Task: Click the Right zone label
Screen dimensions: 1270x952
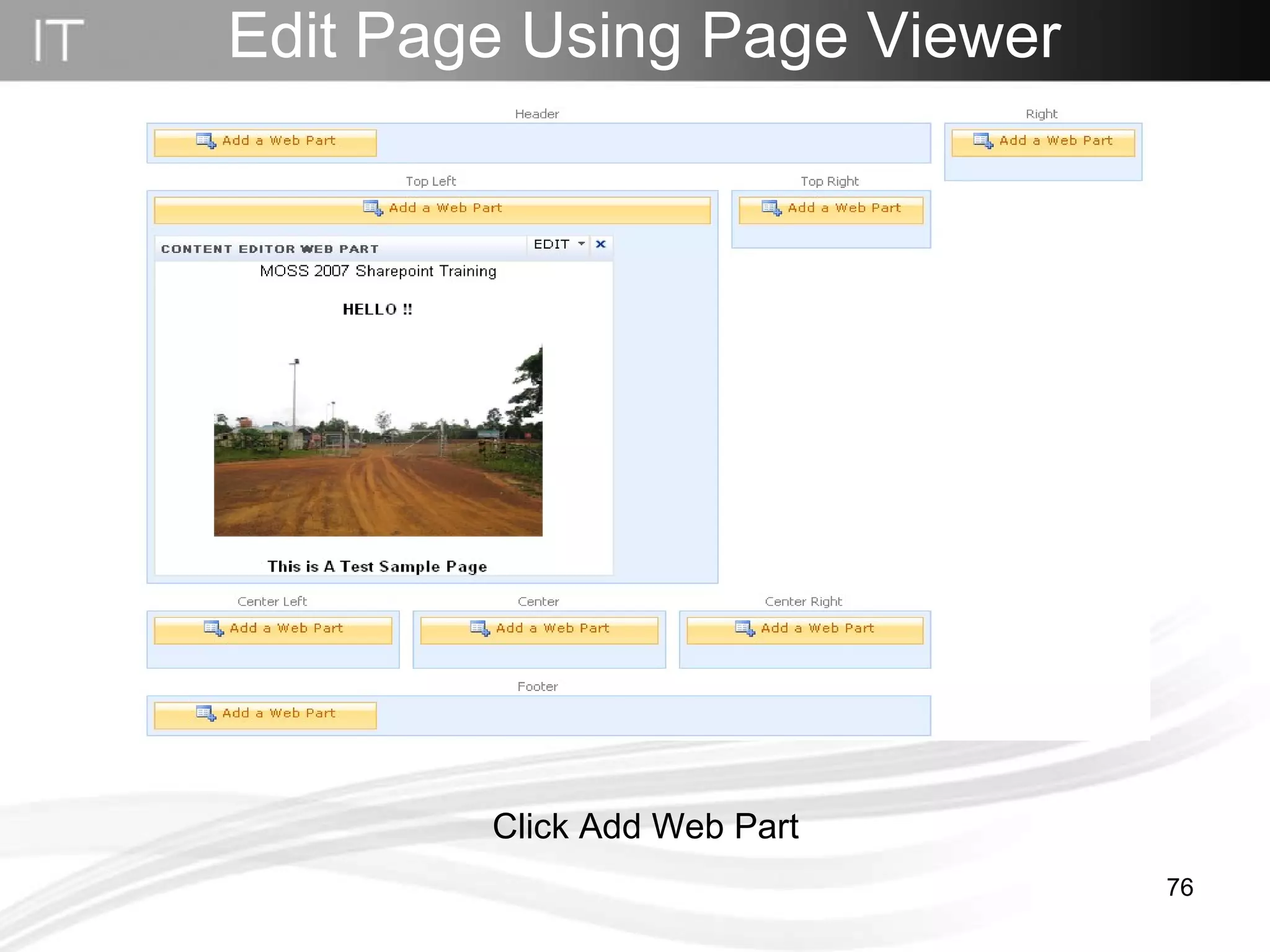Action: 1042,114
